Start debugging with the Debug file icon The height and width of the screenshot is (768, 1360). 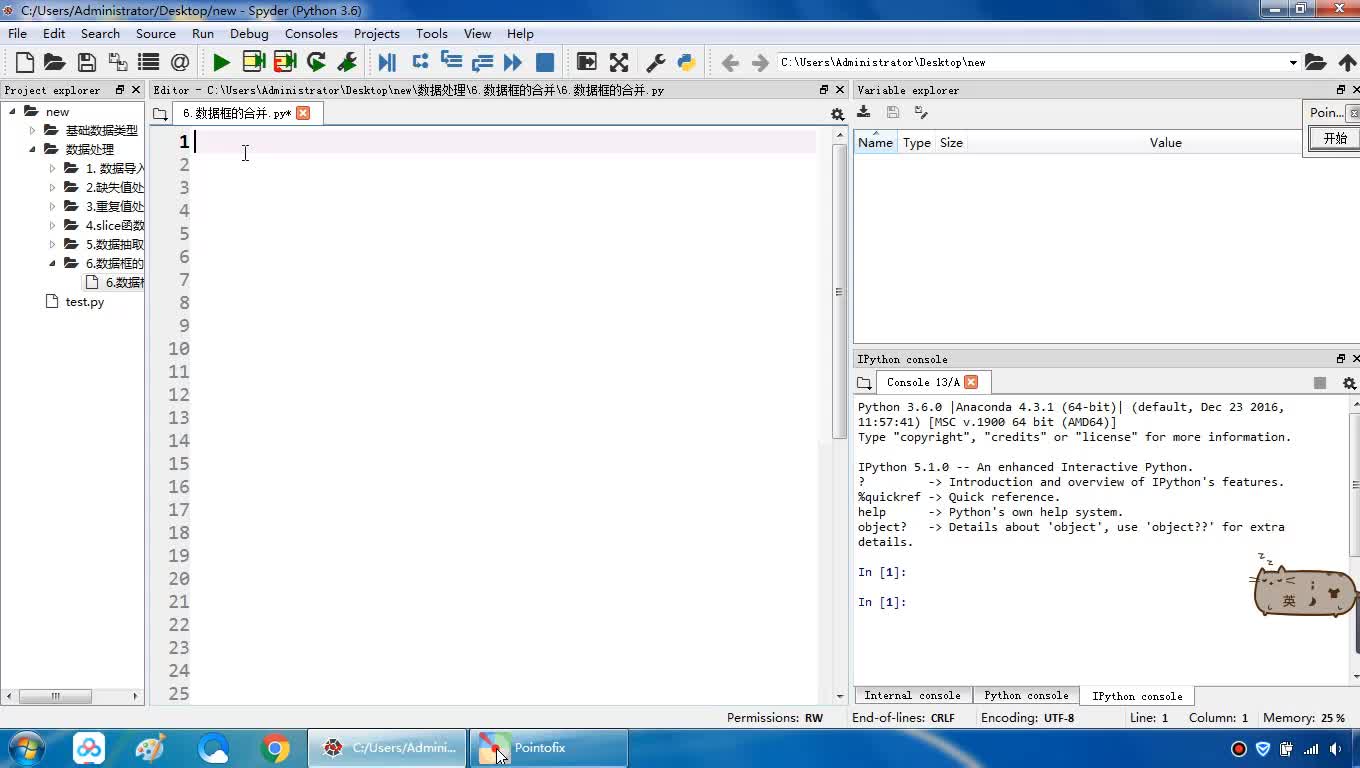point(387,62)
